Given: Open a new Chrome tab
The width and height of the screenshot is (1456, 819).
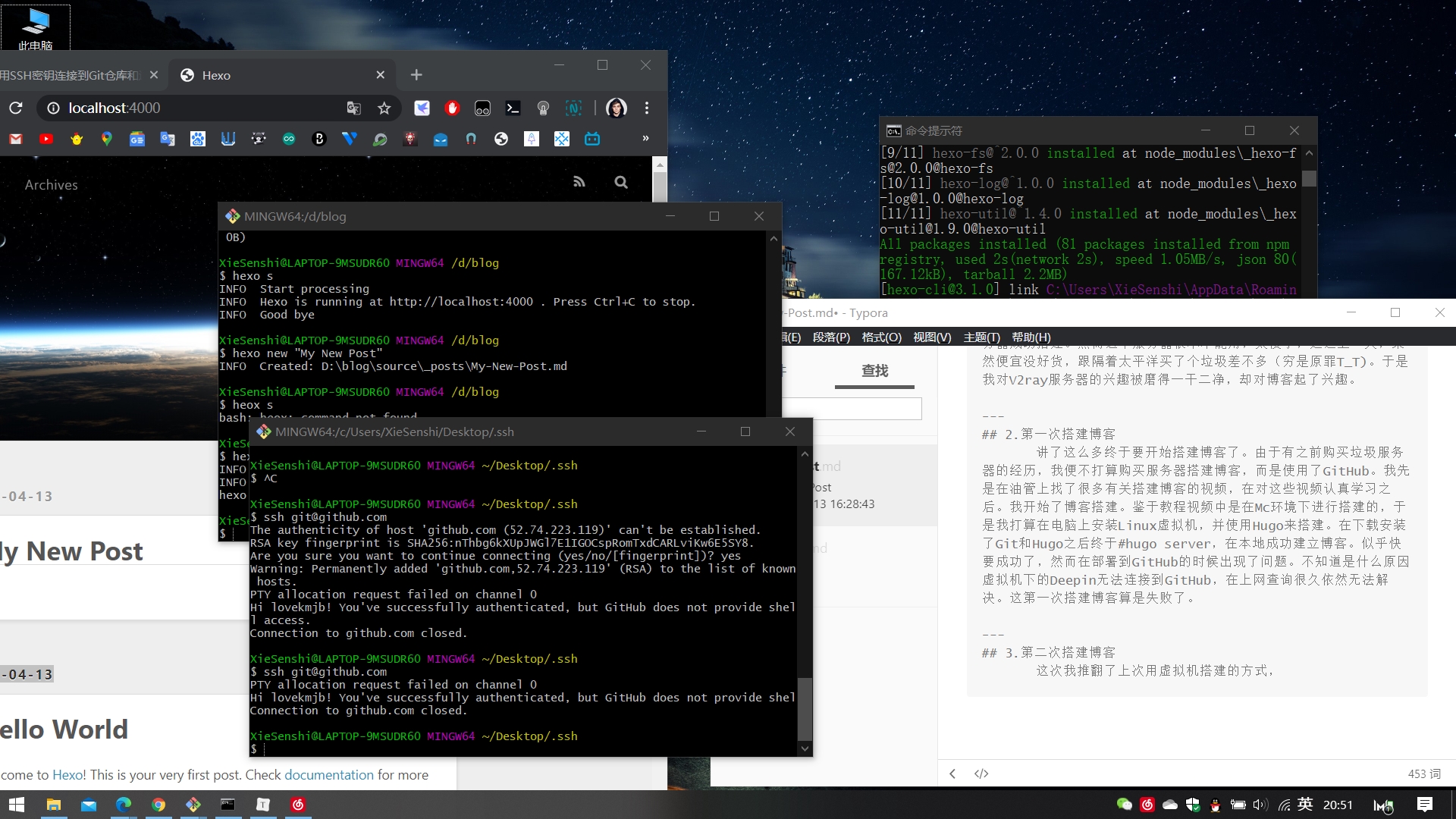Looking at the screenshot, I should [x=416, y=74].
